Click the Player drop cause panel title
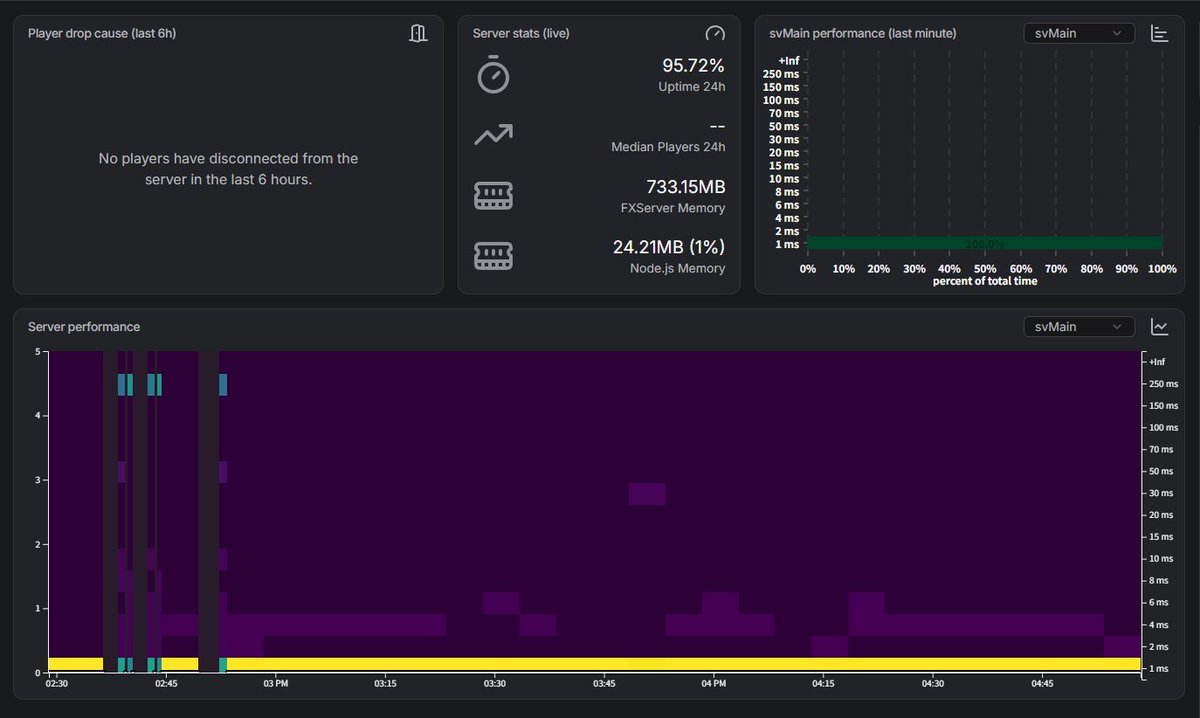This screenshot has height=718, width=1200. pyautogui.click(x=102, y=33)
